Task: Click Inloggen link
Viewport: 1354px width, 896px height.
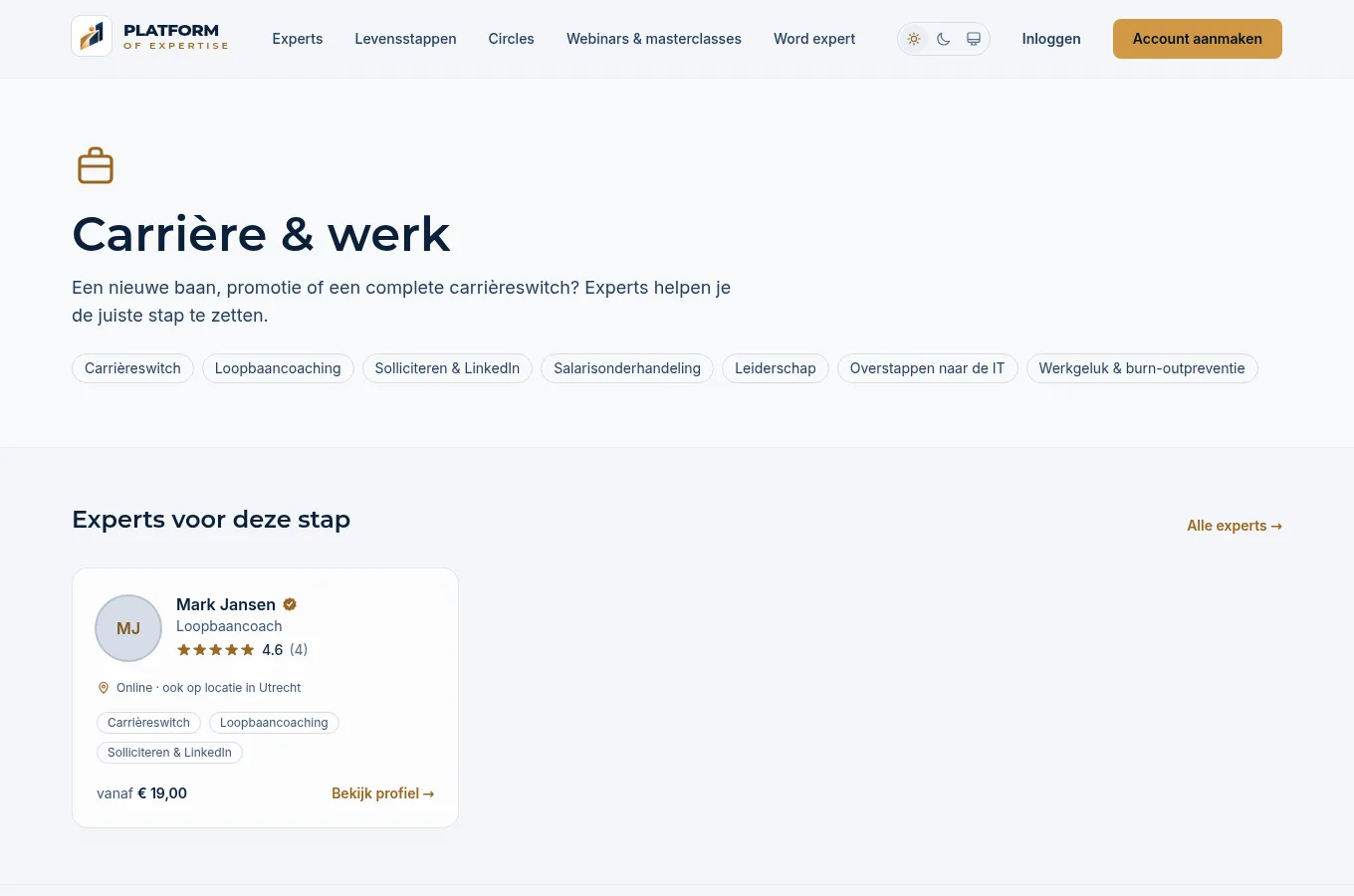Action: click(1051, 39)
